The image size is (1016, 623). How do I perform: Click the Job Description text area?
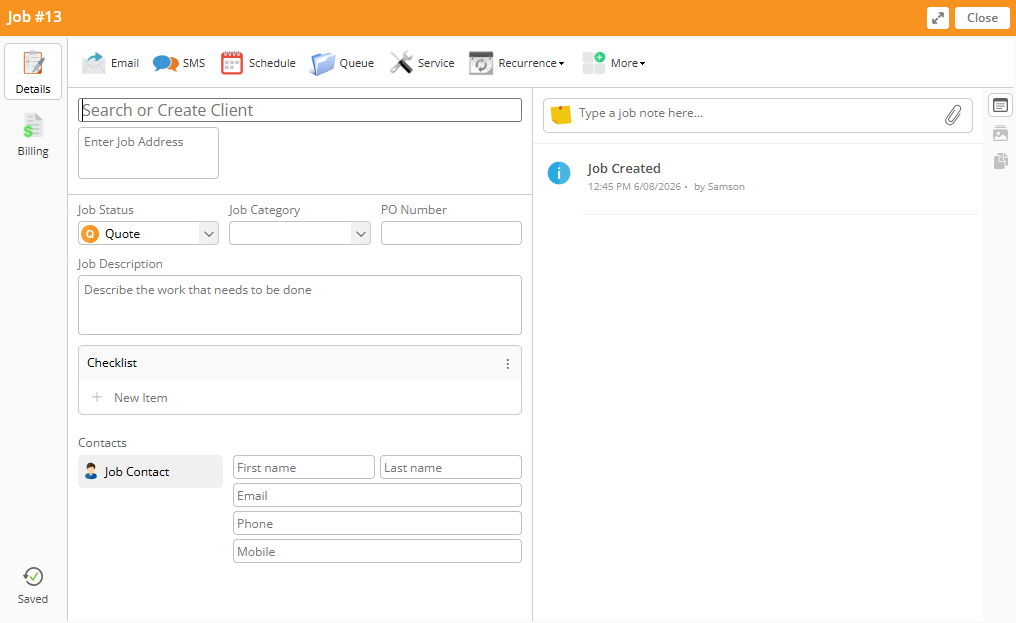point(300,305)
